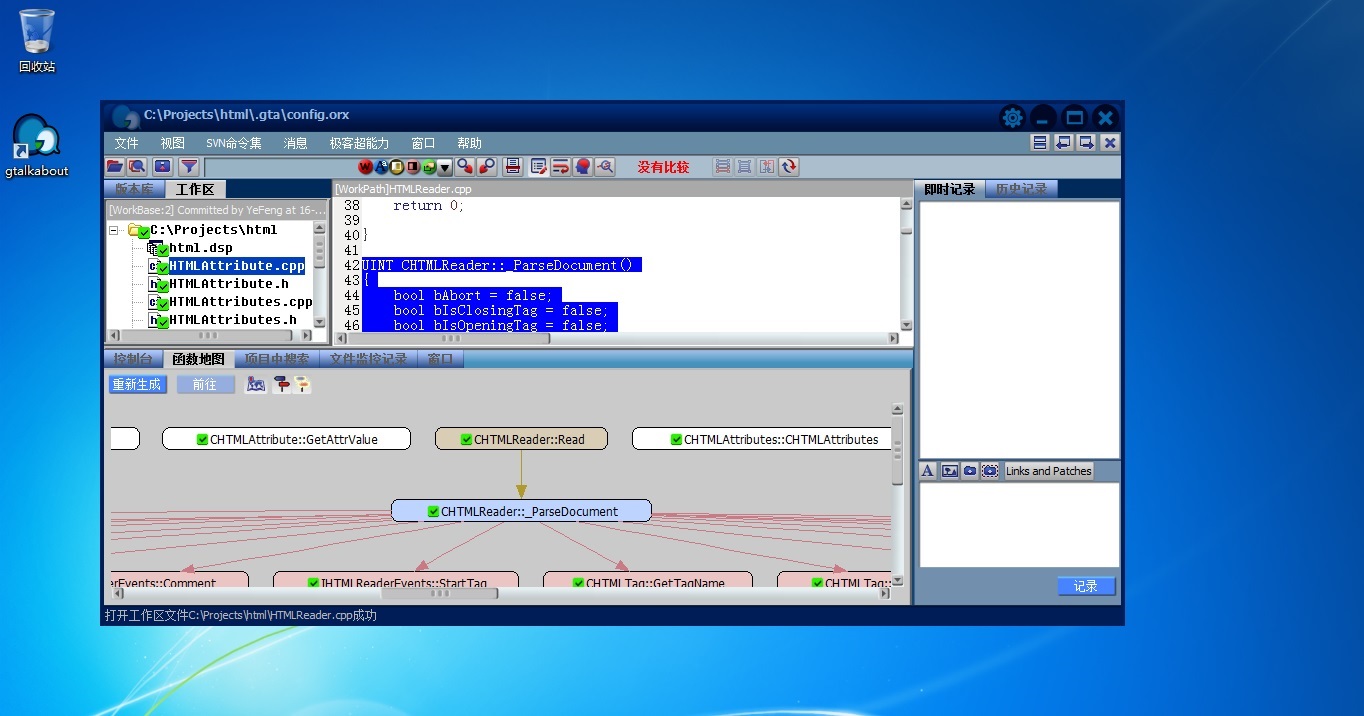Click the edit note with pencil icon
1364x716 pixels.
pyautogui.click(x=539, y=167)
